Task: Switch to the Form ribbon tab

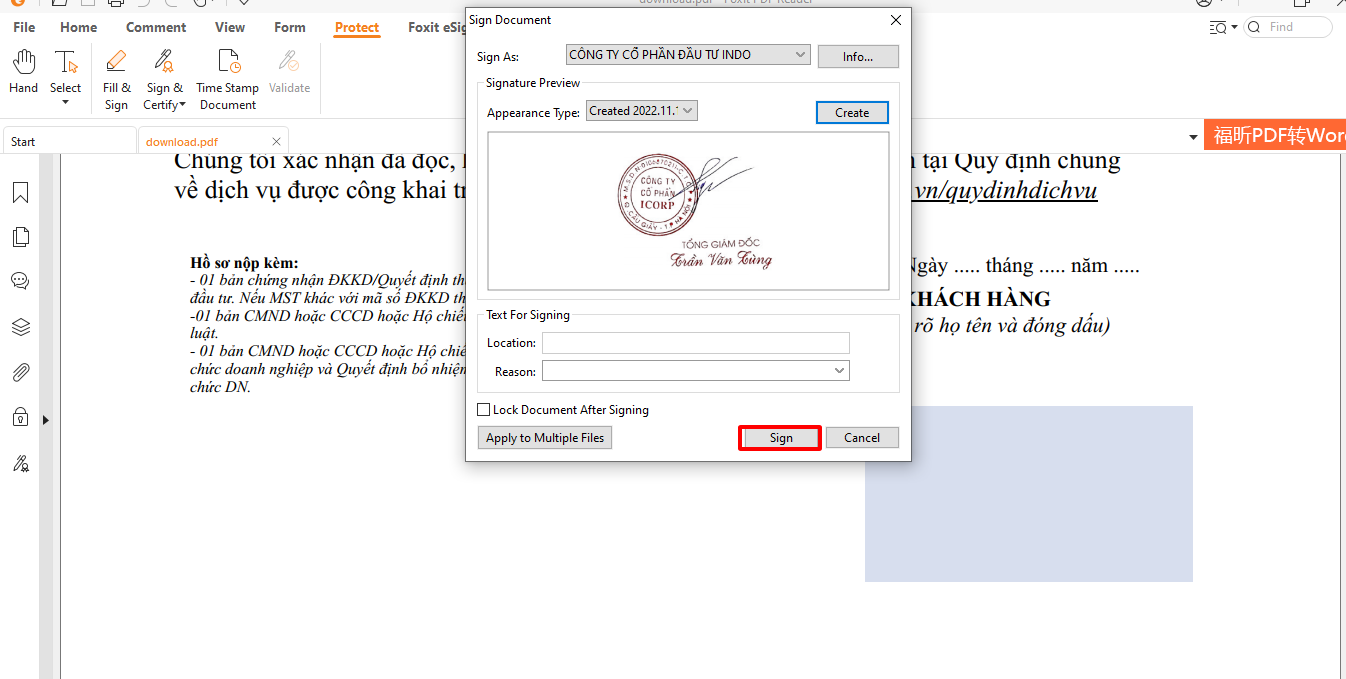Action: pyautogui.click(x=289, y=27)
